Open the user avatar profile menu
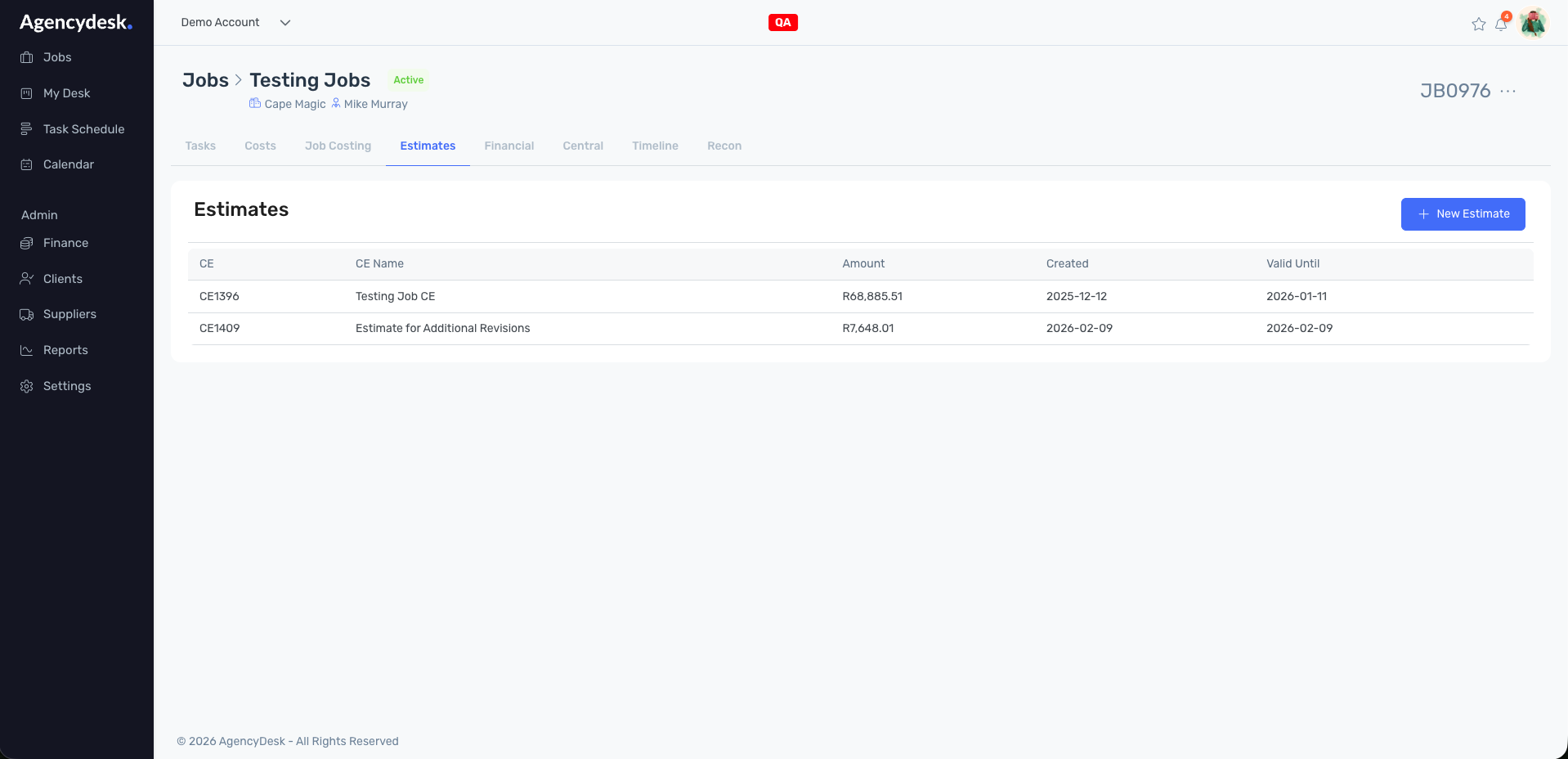 (1533, 23)
